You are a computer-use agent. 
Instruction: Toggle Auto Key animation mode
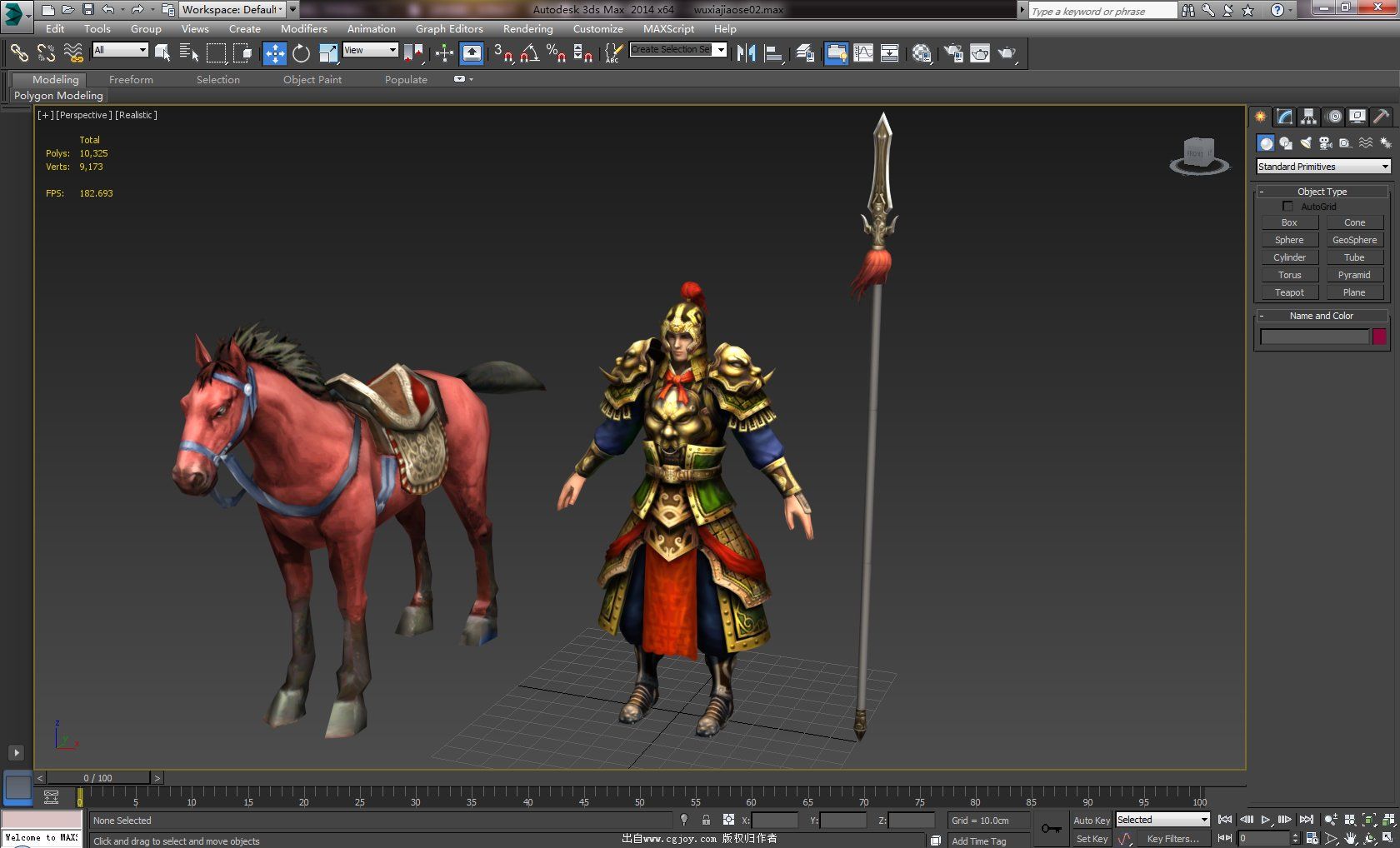[x=1091, y=821]
